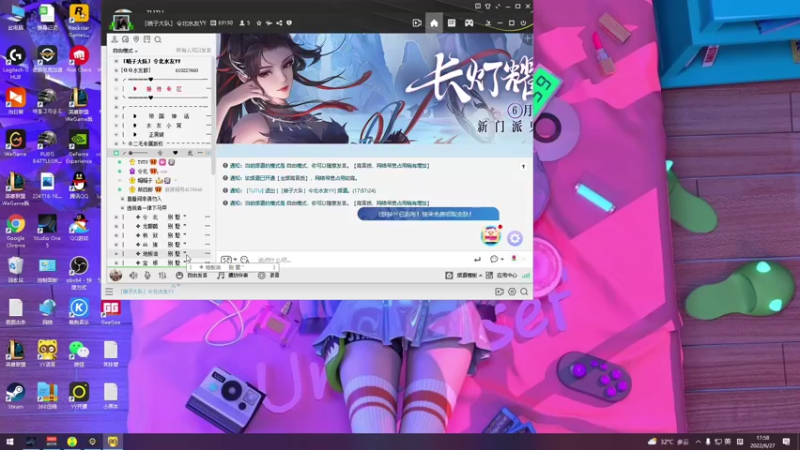The image size is (800, 450).
Task: Click the video icon at bottom right of YY
Action: click(499, 292)
